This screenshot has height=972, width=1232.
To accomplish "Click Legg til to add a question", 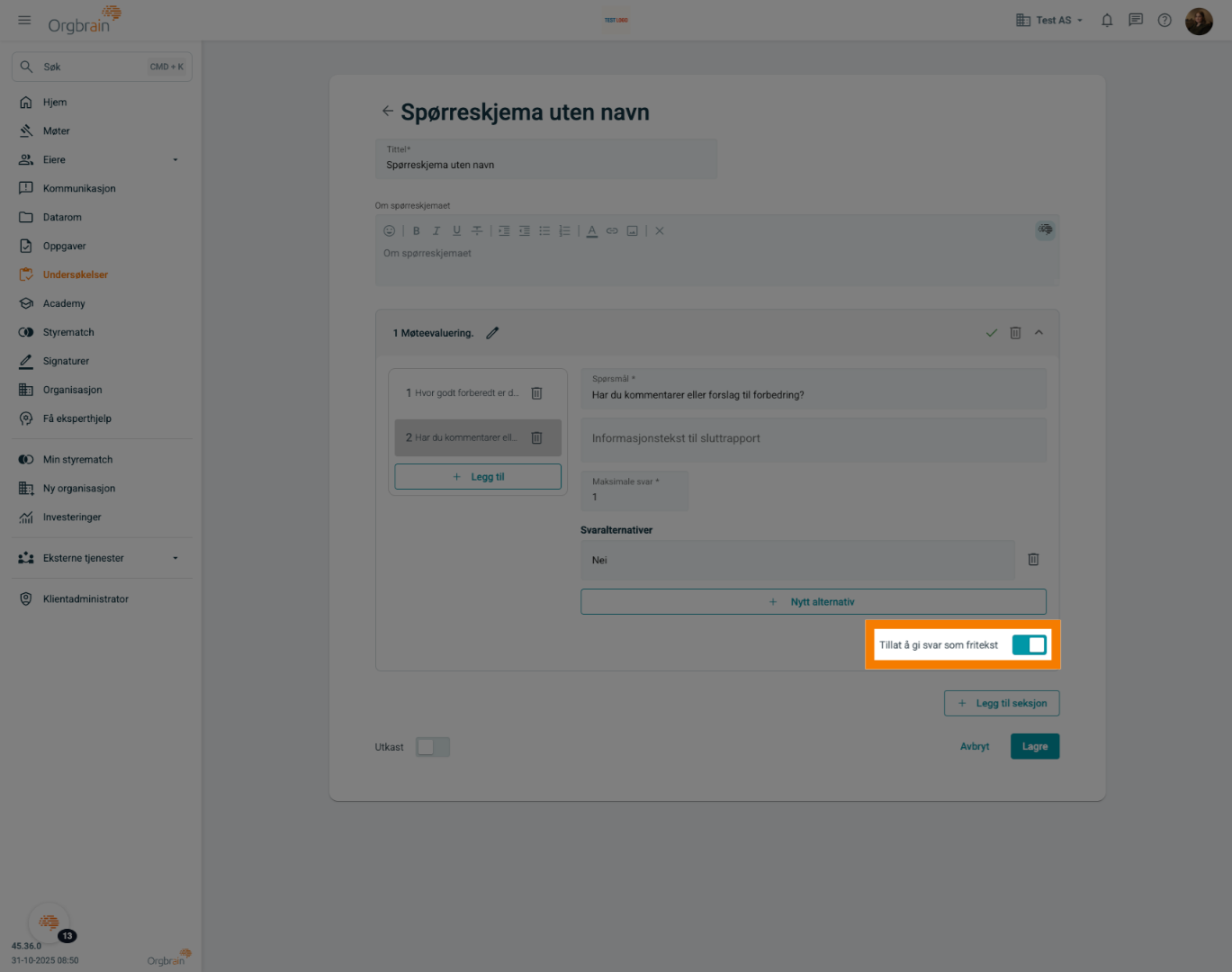I will 478,477.
